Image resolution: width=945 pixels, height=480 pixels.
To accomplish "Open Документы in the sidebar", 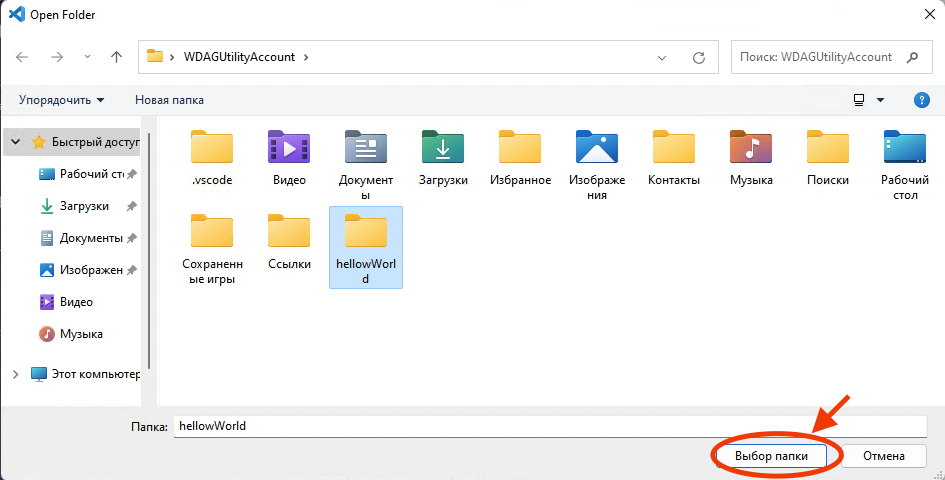I will 89,238.
